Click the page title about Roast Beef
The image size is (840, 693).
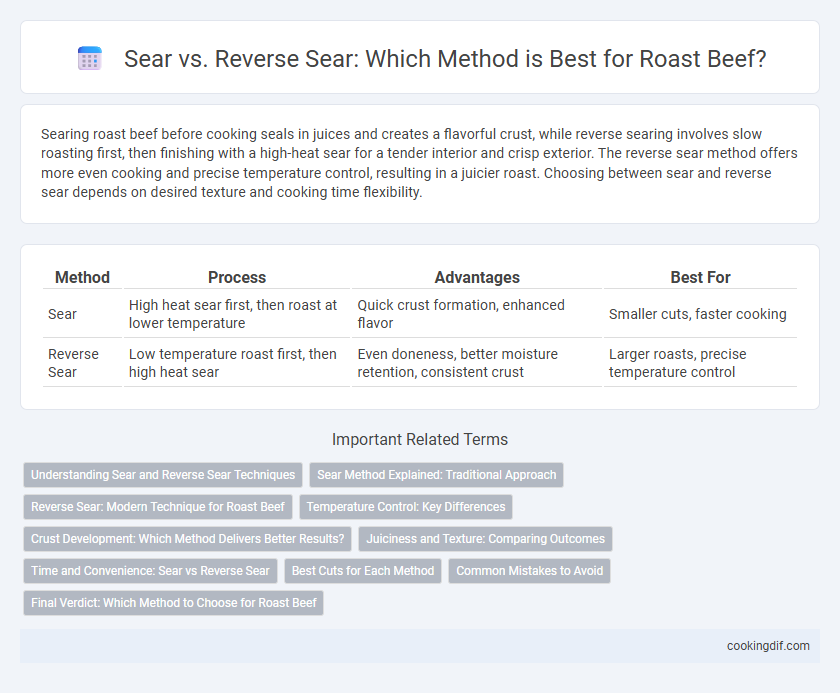pyautogui.click(x=445, y=59)
